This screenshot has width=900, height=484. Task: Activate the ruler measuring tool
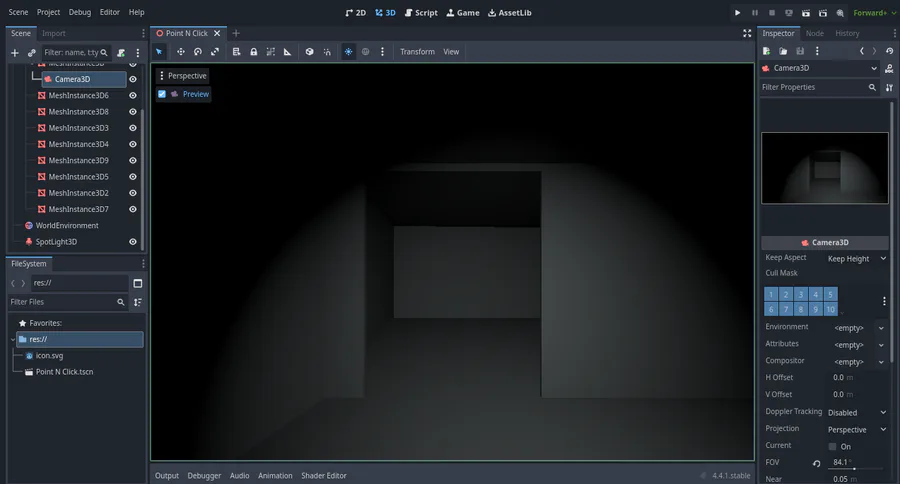click(288, 52)
